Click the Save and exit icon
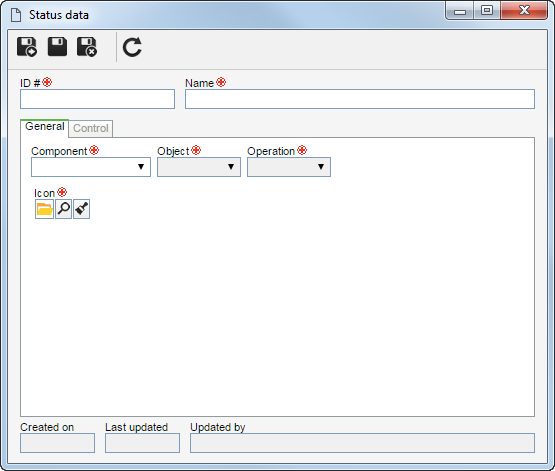The width and height of the screenshot is (555, 471). [87, 47]
